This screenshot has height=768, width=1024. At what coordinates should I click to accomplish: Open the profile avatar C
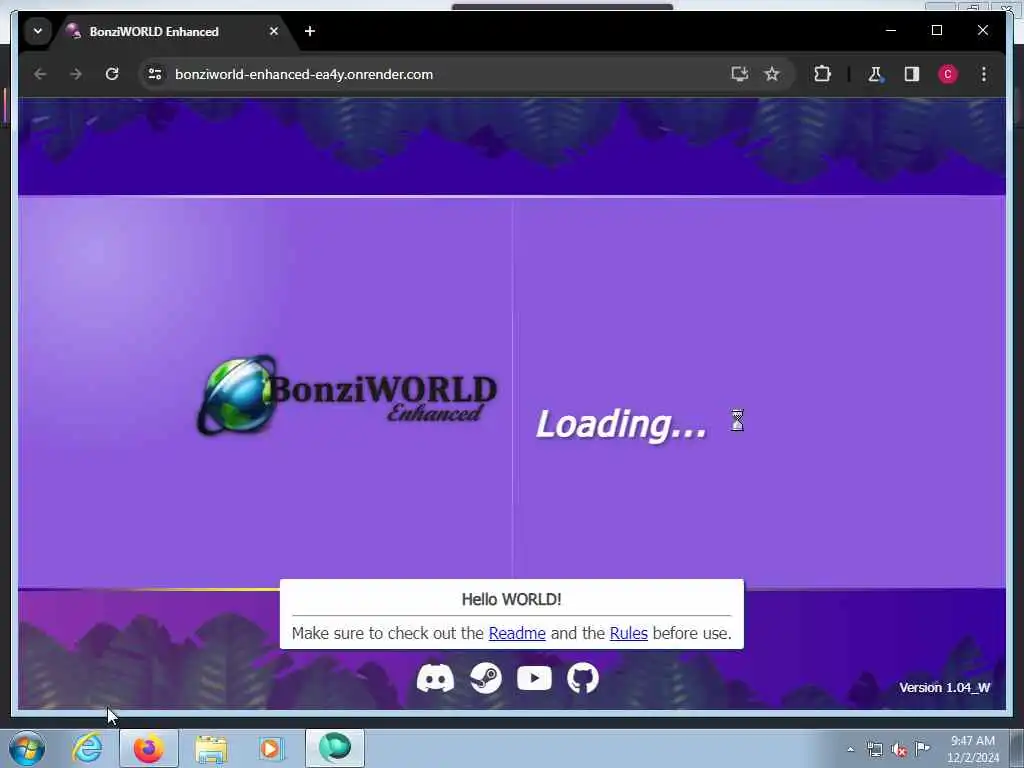(x=948, y=74)
